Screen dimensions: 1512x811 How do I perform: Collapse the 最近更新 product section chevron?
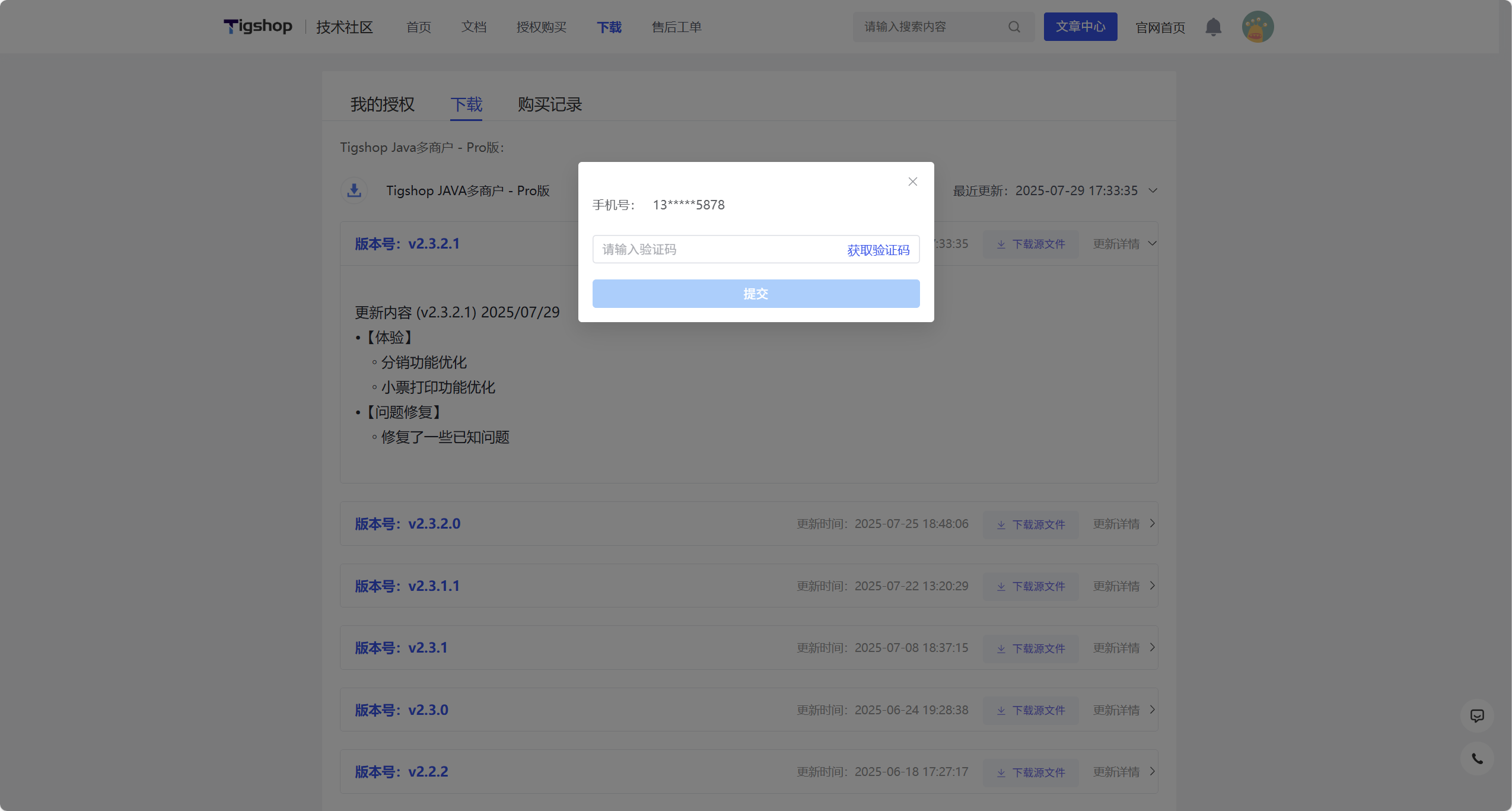pyautogui.click(x=1153, y=190)
